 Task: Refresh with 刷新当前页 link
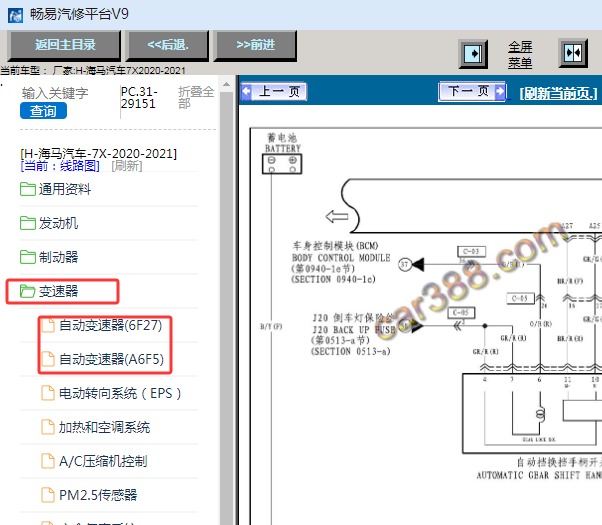558,93
